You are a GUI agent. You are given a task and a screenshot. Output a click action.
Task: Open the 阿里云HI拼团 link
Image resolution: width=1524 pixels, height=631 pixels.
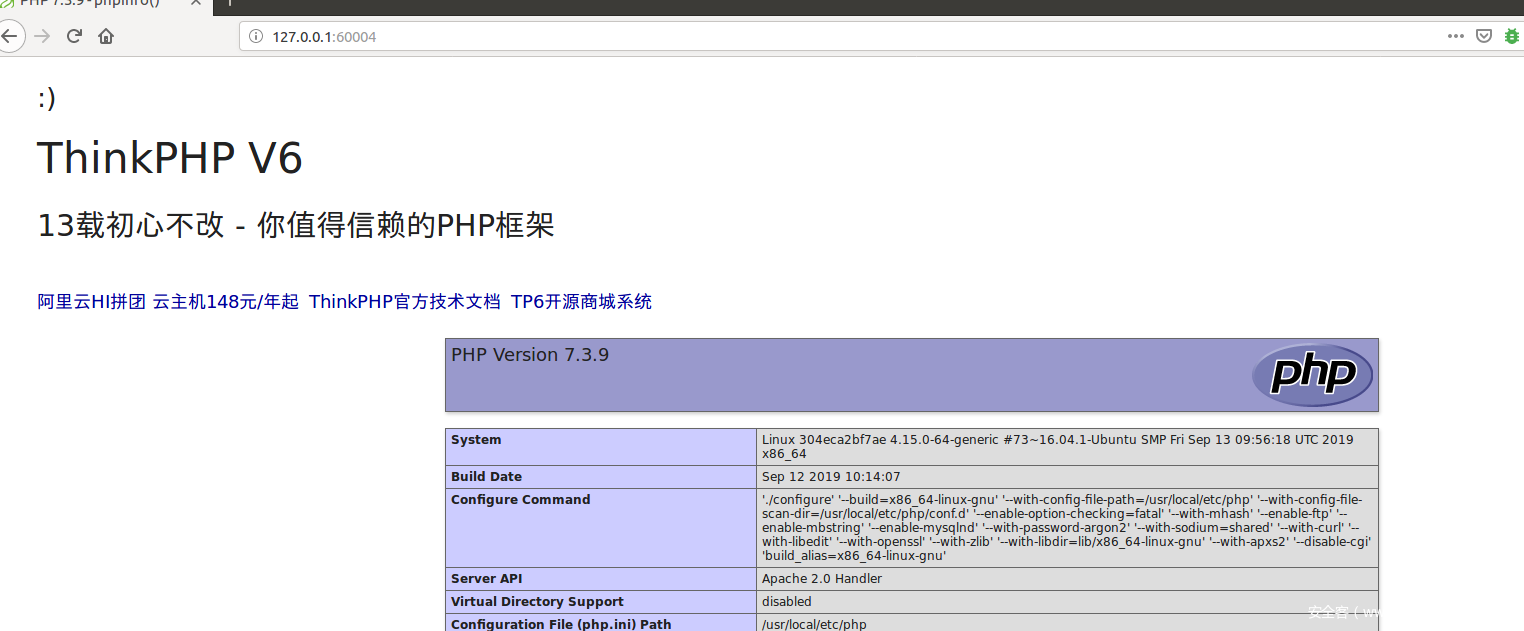(x=92, y=302)
